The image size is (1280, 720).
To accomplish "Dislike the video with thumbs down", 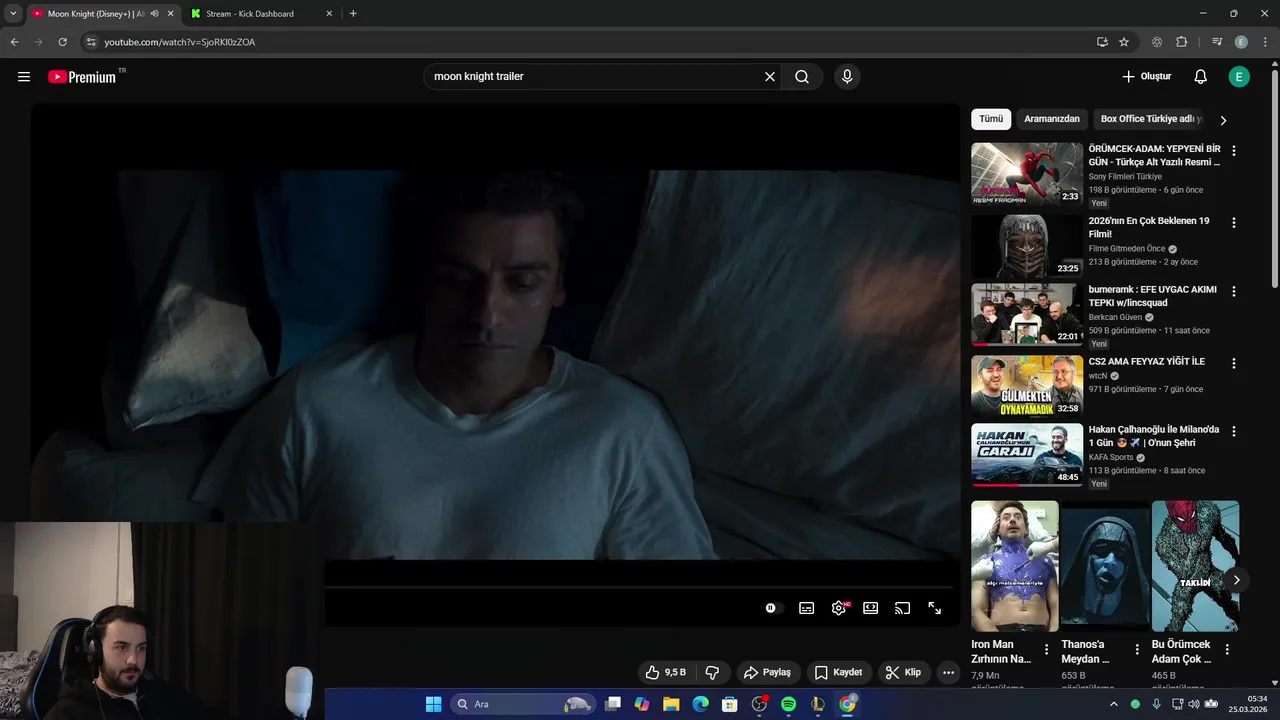I will pyautogui.click(x=713, y=673).
